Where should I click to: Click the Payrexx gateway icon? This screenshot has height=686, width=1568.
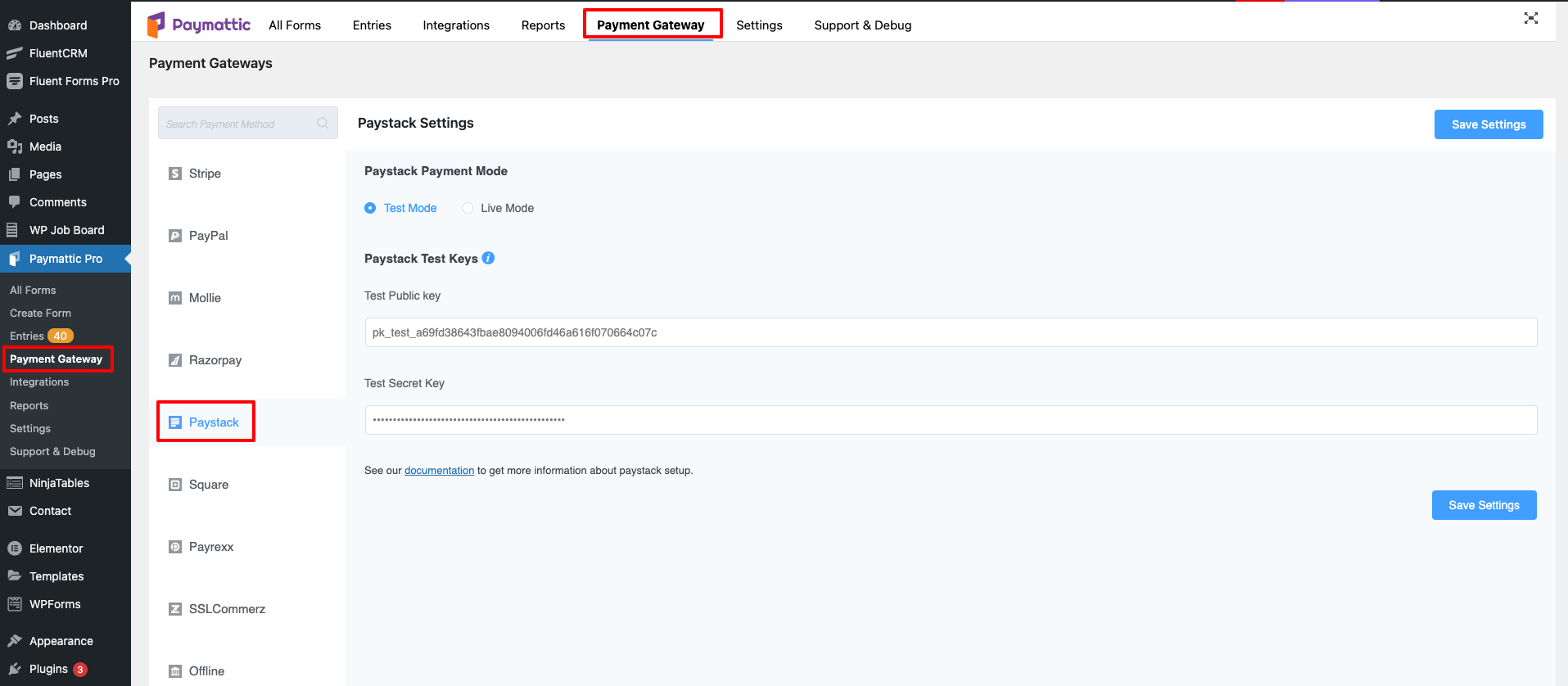175,547
